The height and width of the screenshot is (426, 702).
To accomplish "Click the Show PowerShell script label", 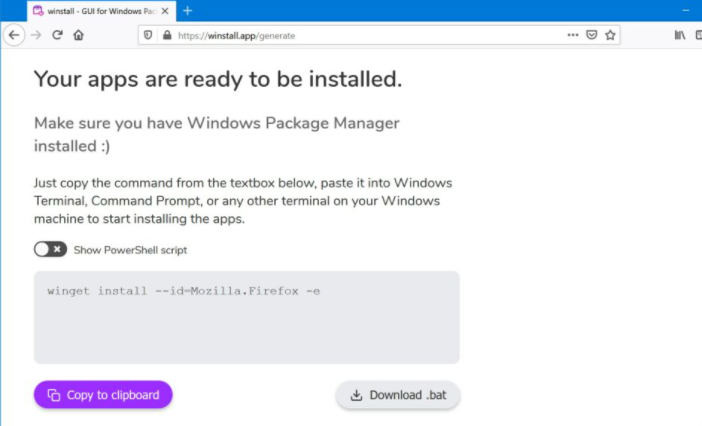I will (130, 250).
